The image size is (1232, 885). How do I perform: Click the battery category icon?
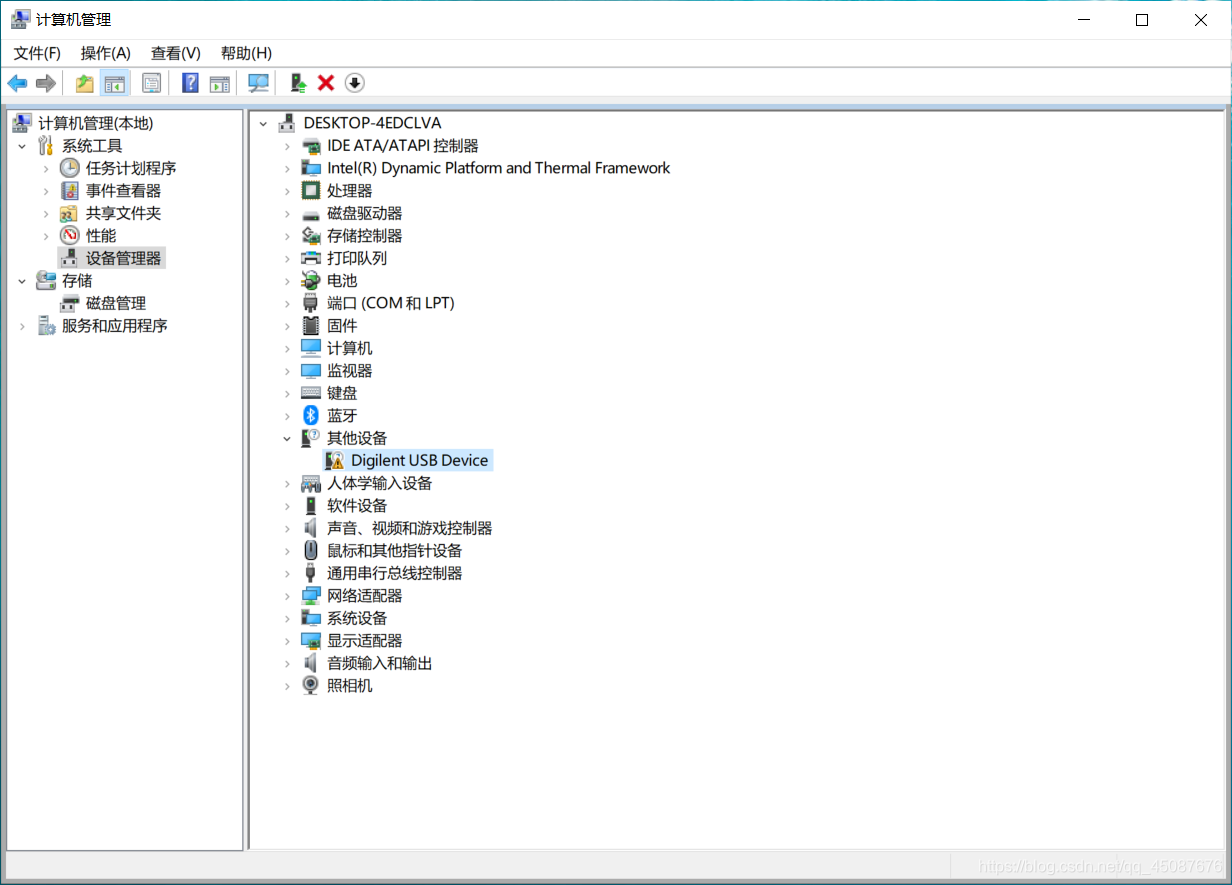click(x=311, y=280)
